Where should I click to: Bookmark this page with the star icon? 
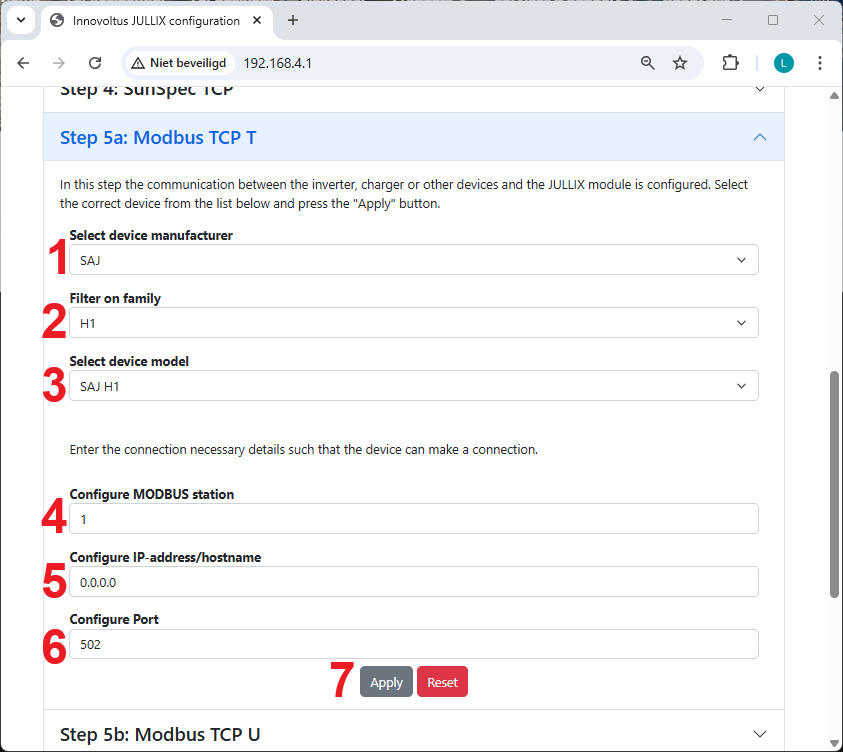680,63
